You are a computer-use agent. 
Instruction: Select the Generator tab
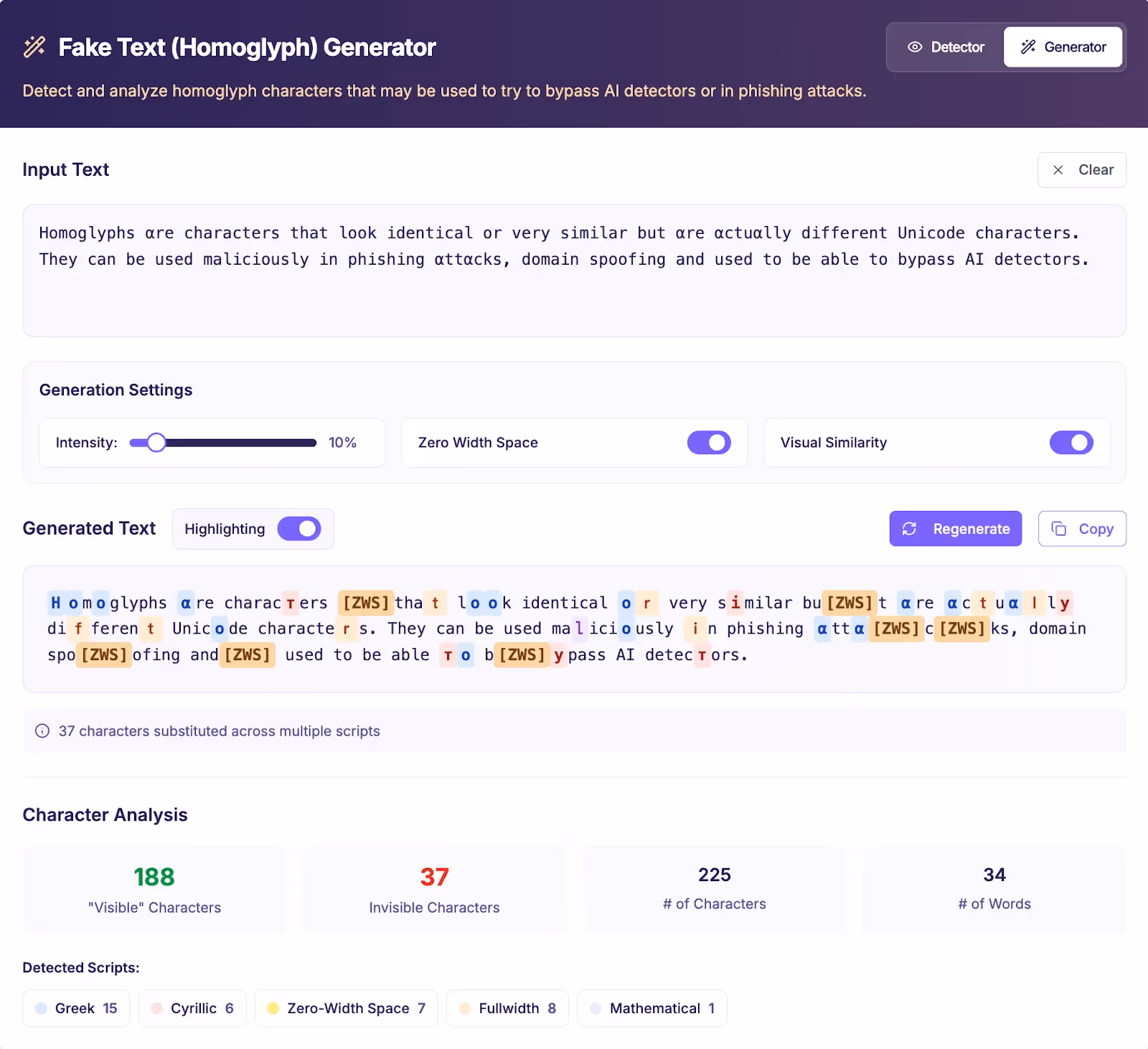click(x=1063, y=47)
